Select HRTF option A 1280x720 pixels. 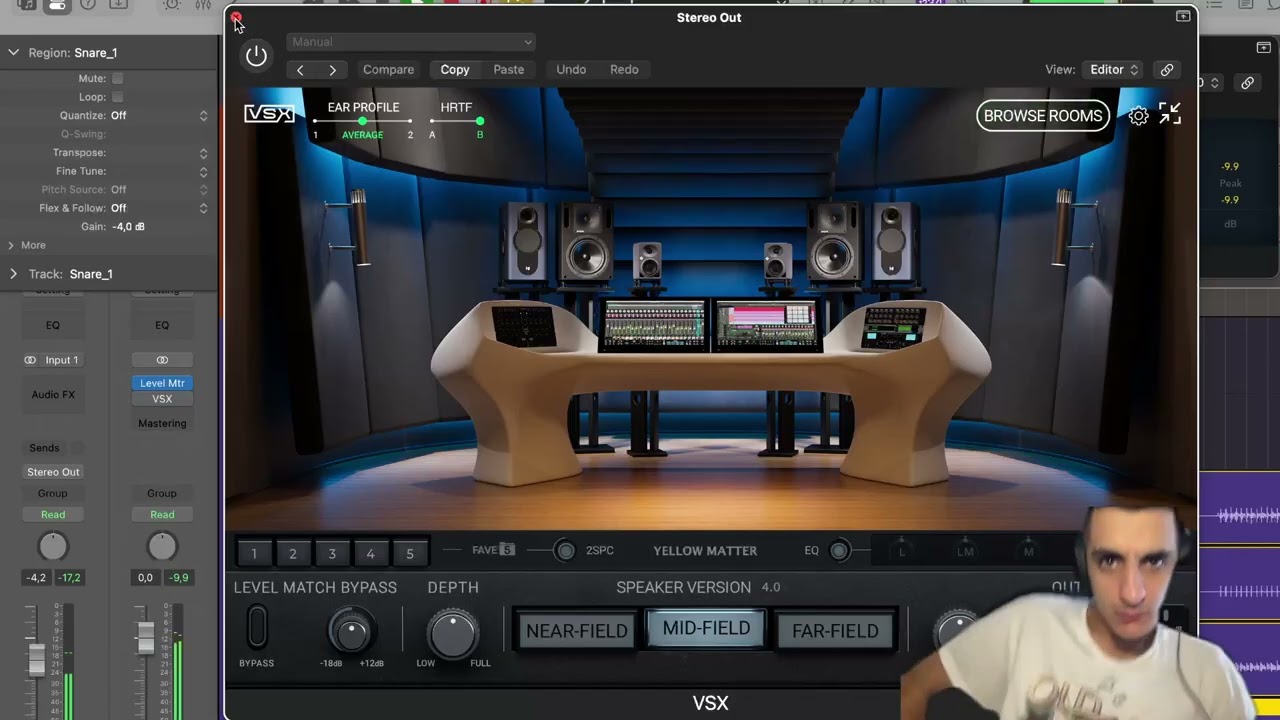pos(432,134)
